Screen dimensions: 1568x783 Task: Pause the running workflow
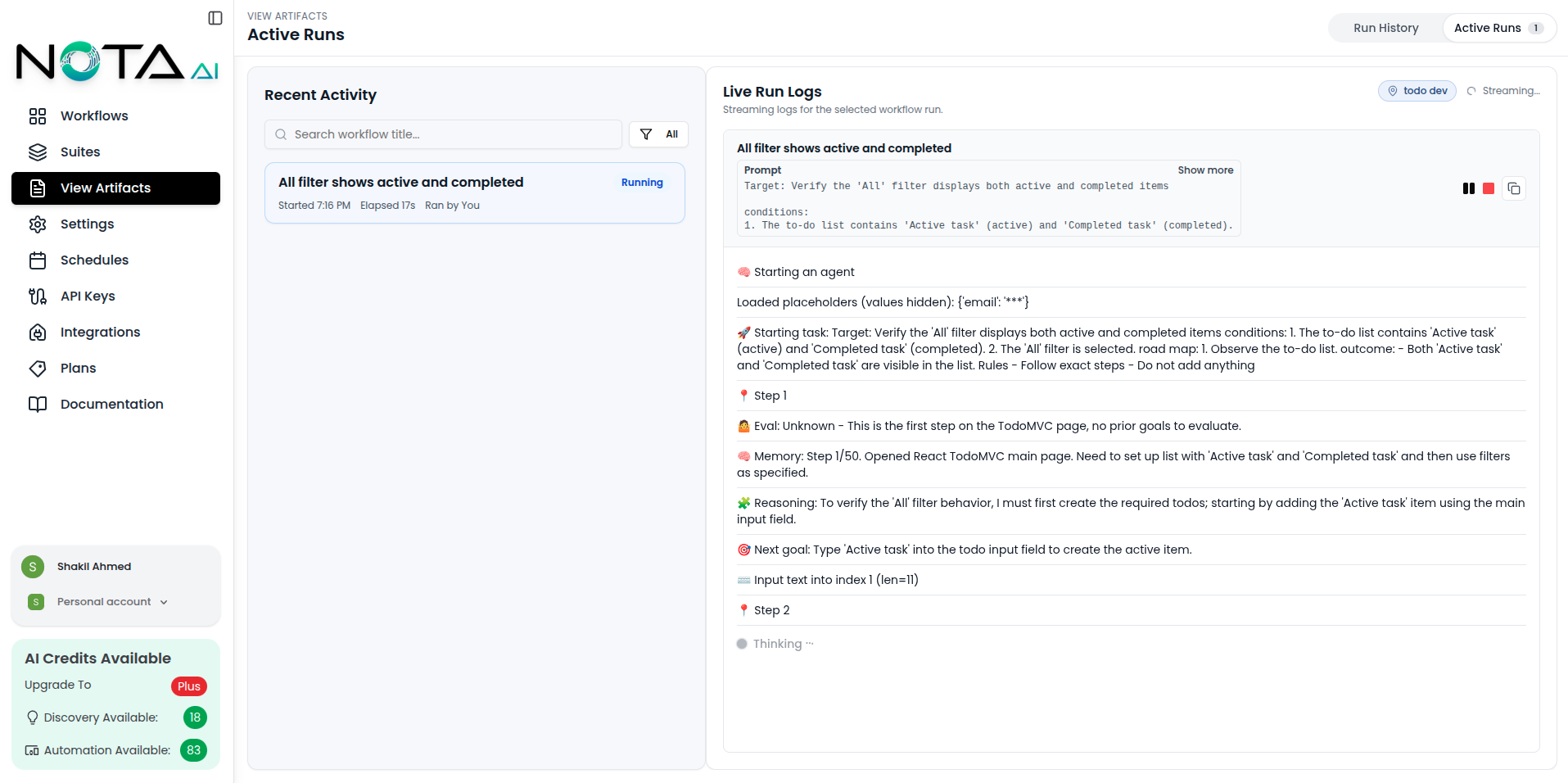click(x=1468, y=188)
